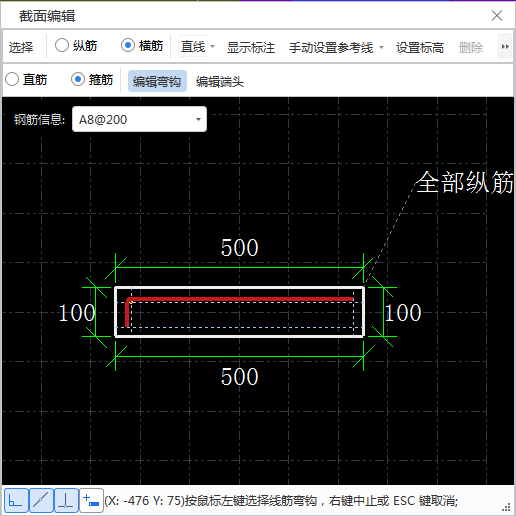This screenshot has width=516, height=516.
Task: Click the plus coordinate input icon
Action: point(91,500)
